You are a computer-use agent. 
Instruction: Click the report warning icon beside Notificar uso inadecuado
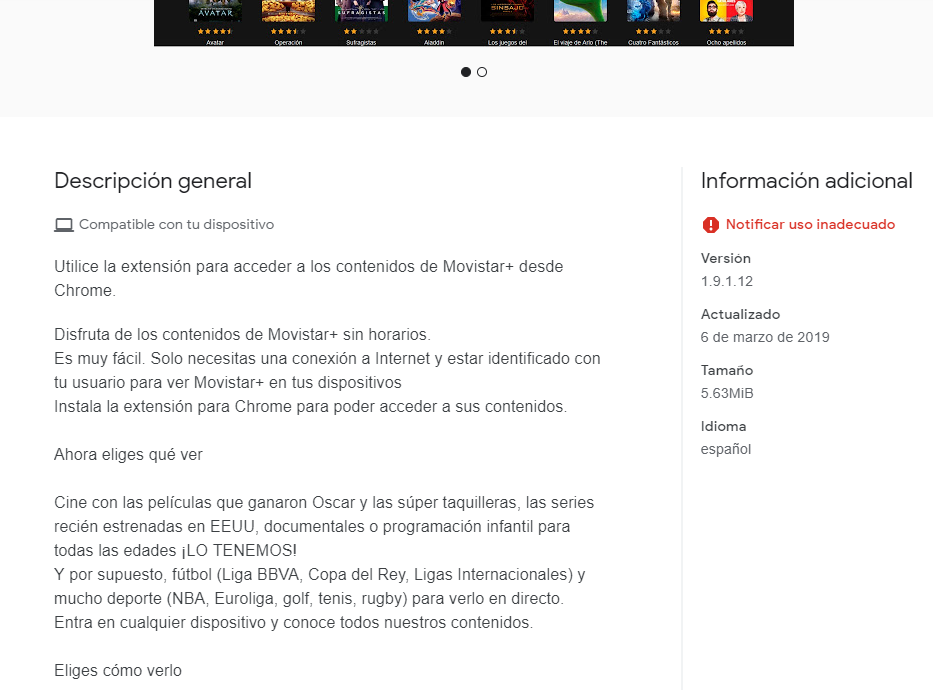[709, 224]
